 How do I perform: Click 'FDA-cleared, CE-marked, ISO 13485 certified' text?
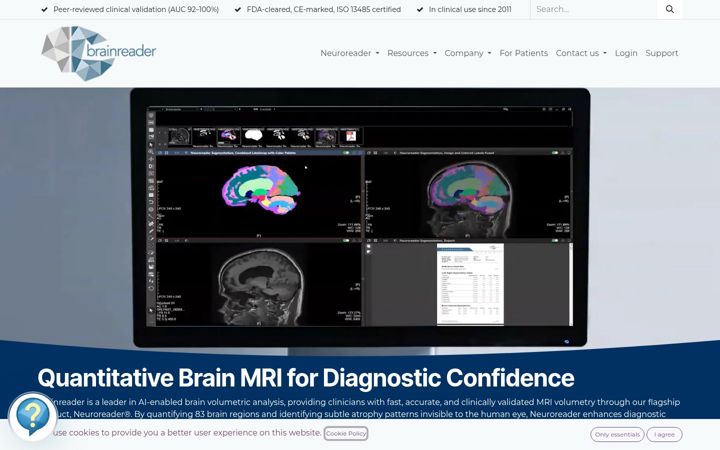coord(324,9)
